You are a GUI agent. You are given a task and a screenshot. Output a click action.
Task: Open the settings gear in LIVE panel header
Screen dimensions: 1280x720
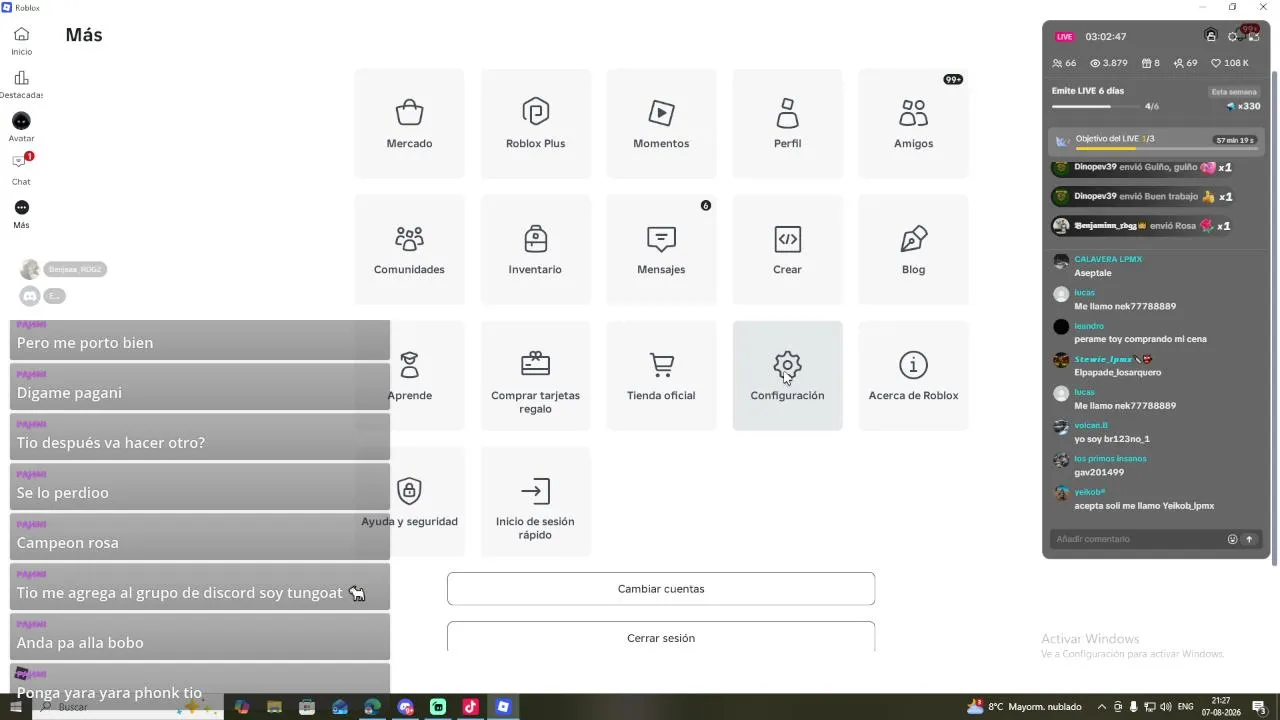1233,36
